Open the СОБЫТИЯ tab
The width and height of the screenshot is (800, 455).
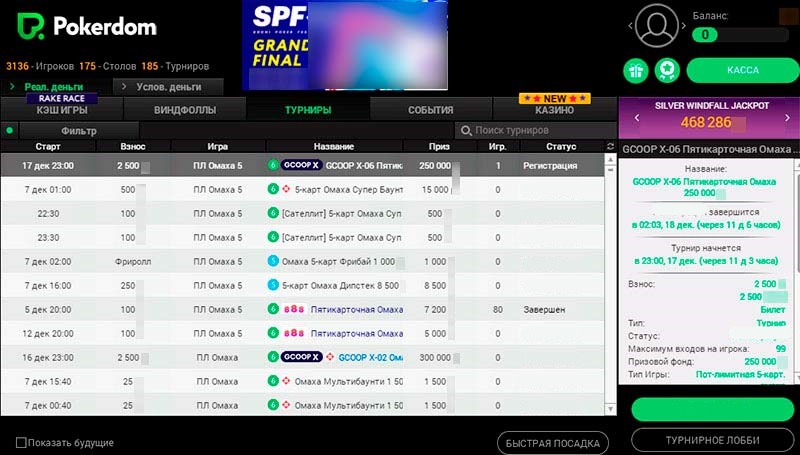click(431, 110)
